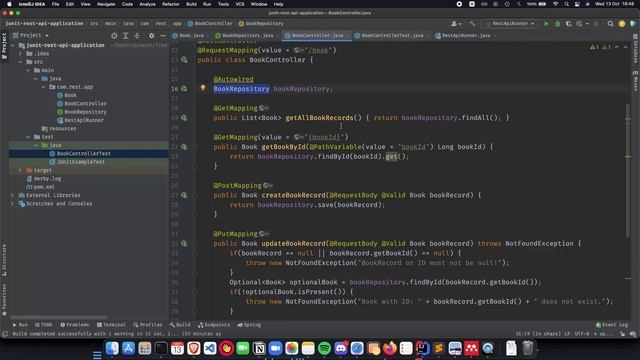640x360 pixels.
Task: Collapse the main folder
Action: point(28,70)
